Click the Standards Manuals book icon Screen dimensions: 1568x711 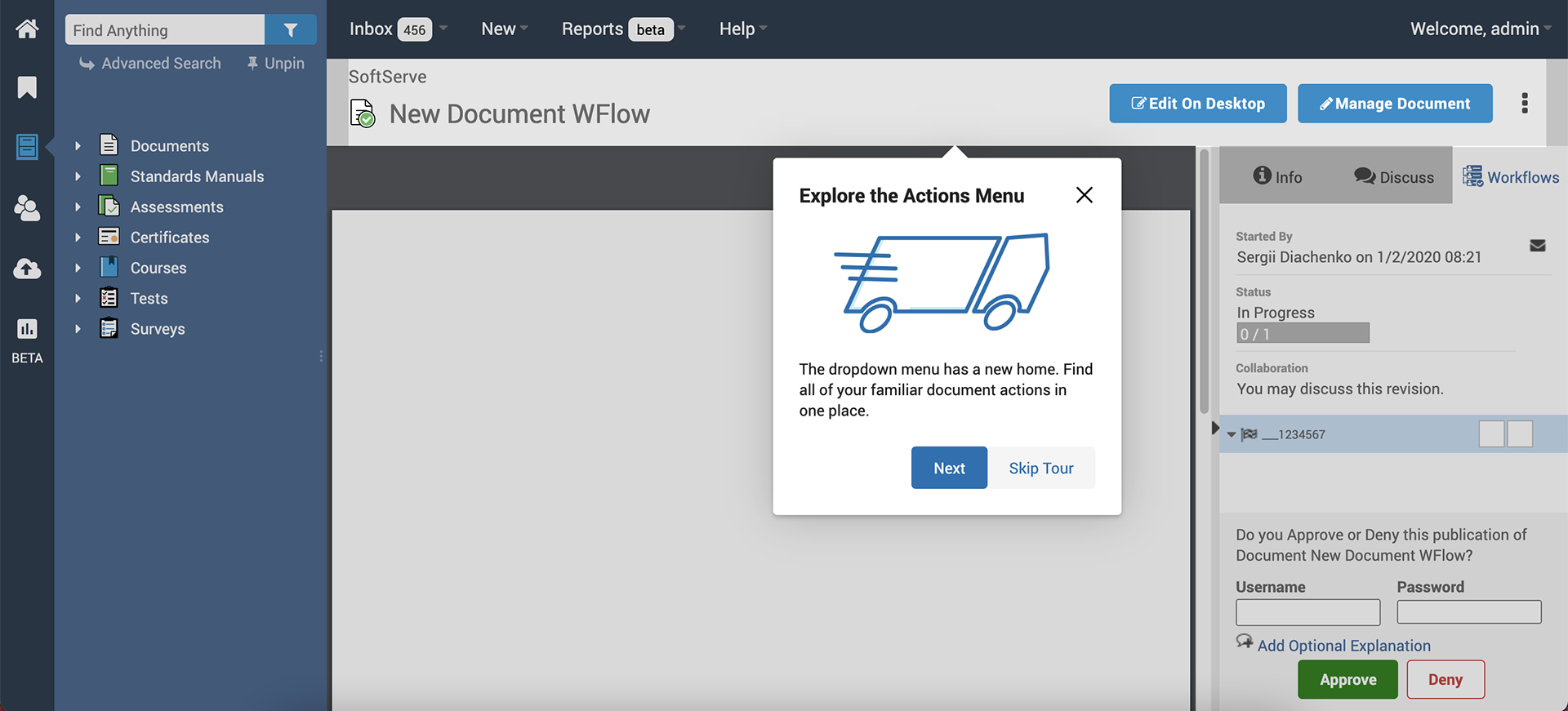tap(109, 176)
